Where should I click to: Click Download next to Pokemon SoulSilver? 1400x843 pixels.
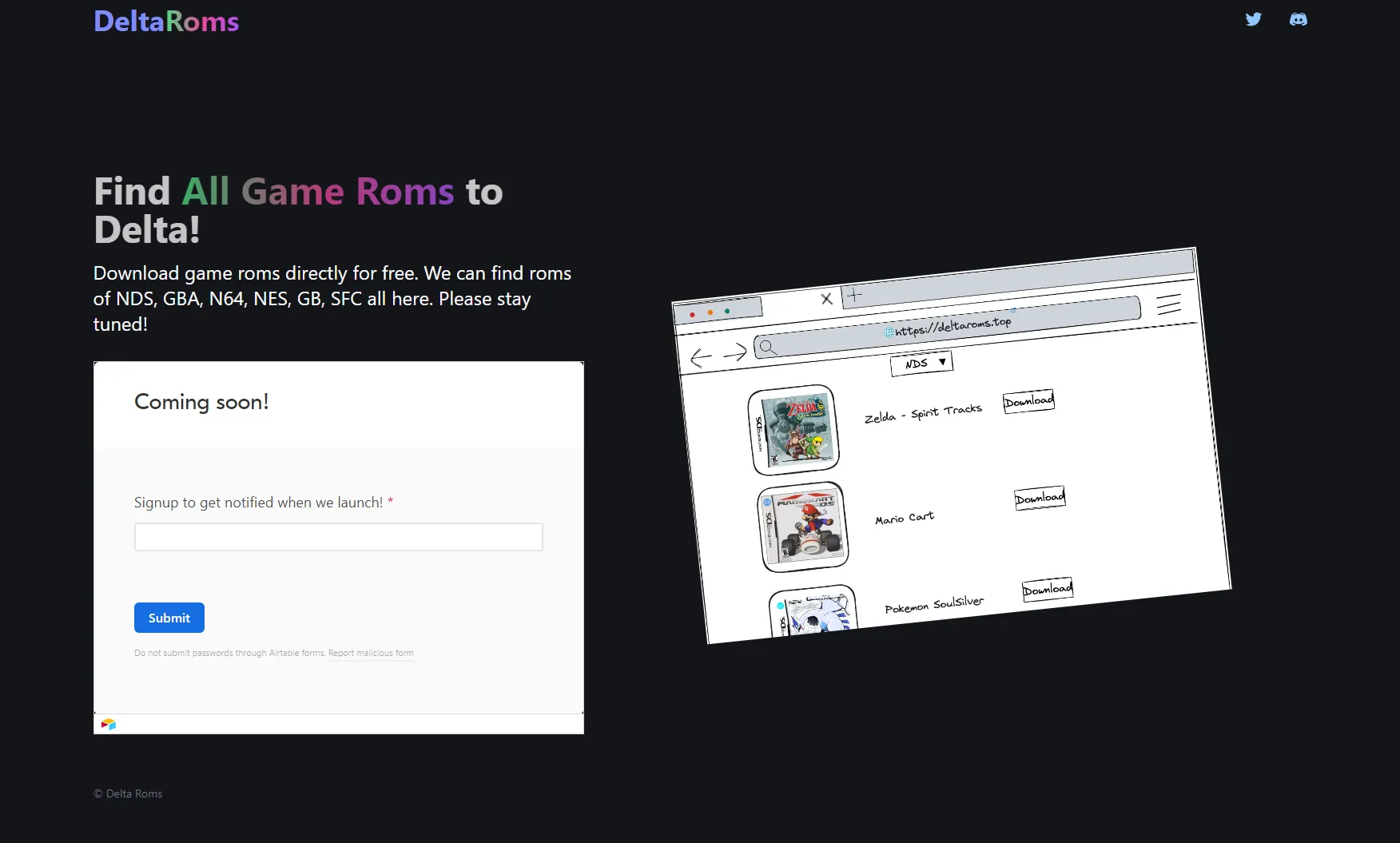(x=1047, y=590)
